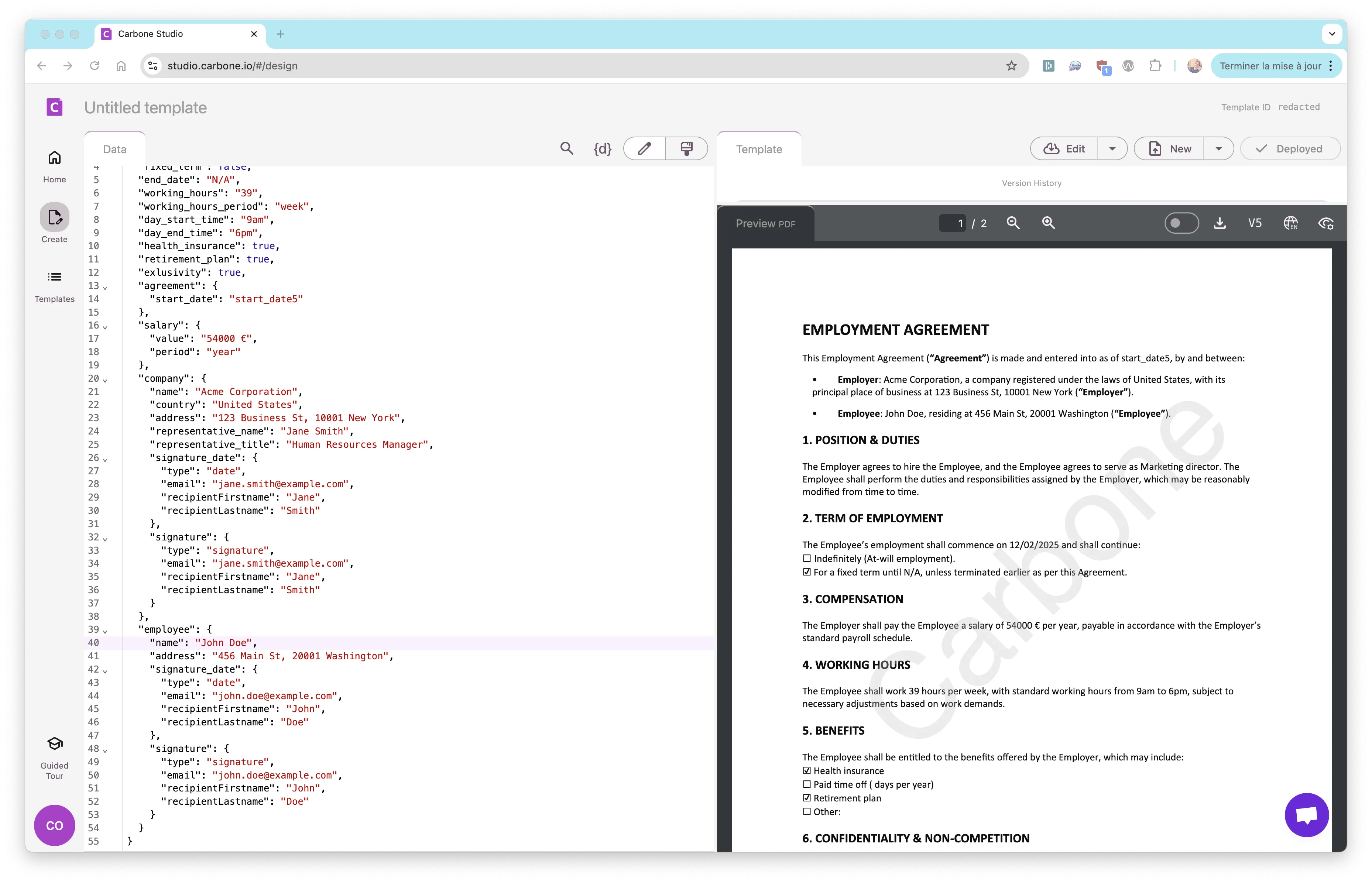Zoom in on the PDF preview

tap(1049, 223)
